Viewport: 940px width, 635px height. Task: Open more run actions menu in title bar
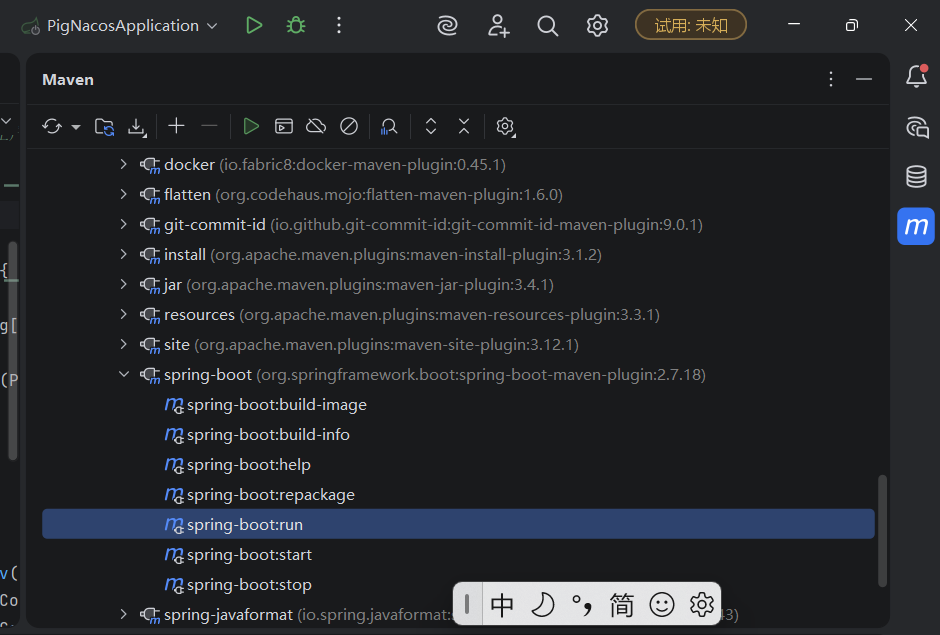pyautogui.click(x=339, y=25)
